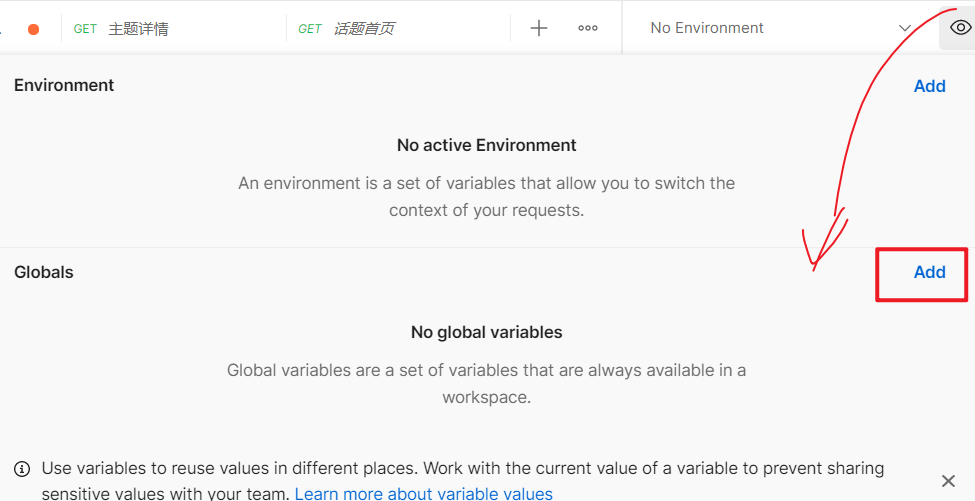Open Learn more about variable values link
975x501 pixels.
pos(423,493)
